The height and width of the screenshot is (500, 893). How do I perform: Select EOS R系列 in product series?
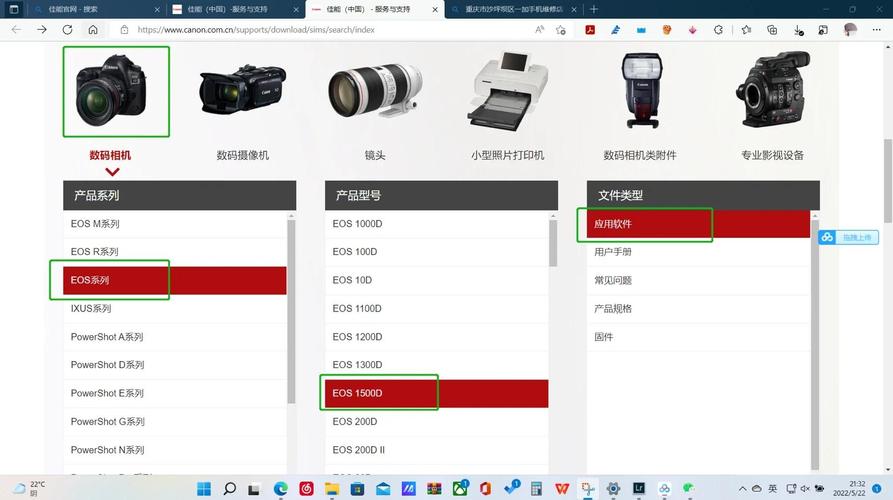175,252
